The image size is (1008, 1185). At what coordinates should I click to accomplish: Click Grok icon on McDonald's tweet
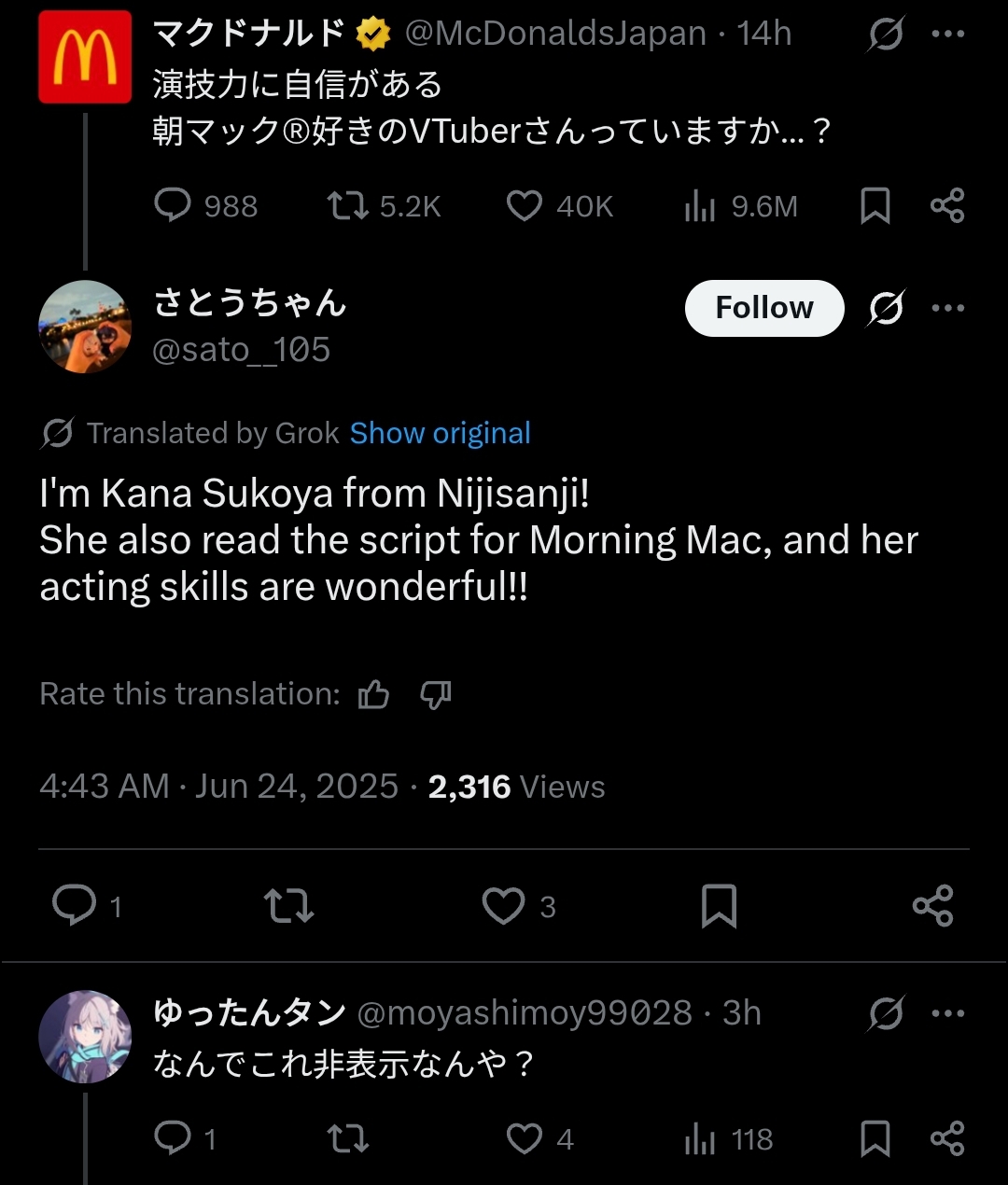pyautogui.click(x=885, y=35)
